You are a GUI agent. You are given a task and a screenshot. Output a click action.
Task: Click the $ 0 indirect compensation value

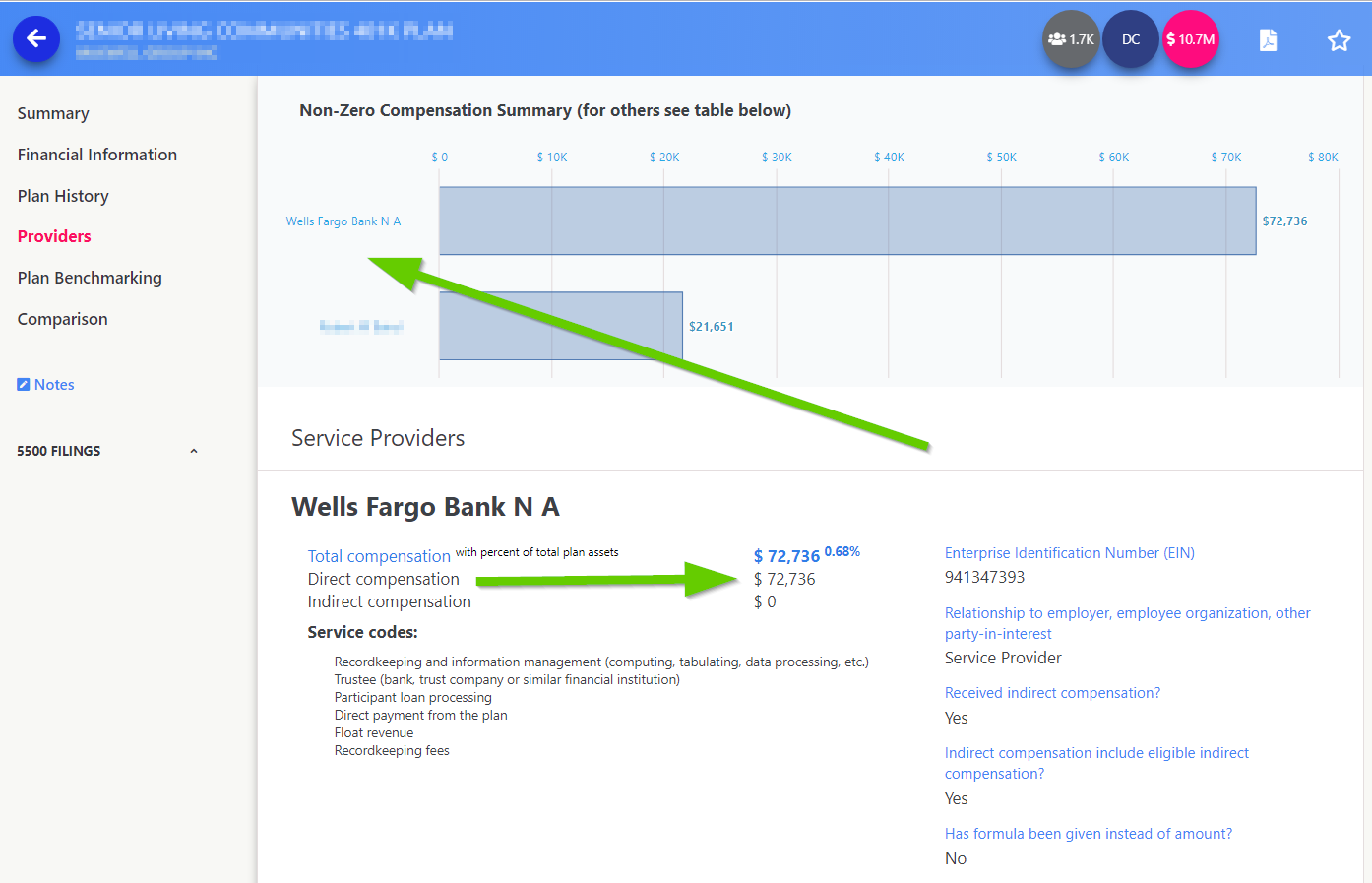point(765,601)
